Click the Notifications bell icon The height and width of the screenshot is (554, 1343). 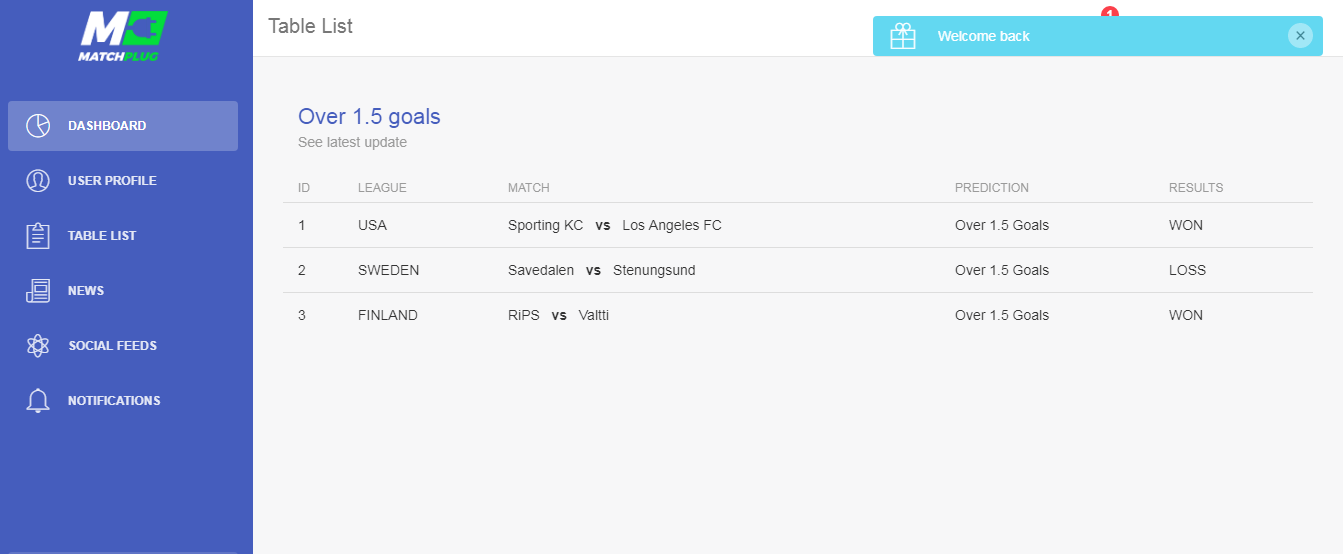coord(38,401)
